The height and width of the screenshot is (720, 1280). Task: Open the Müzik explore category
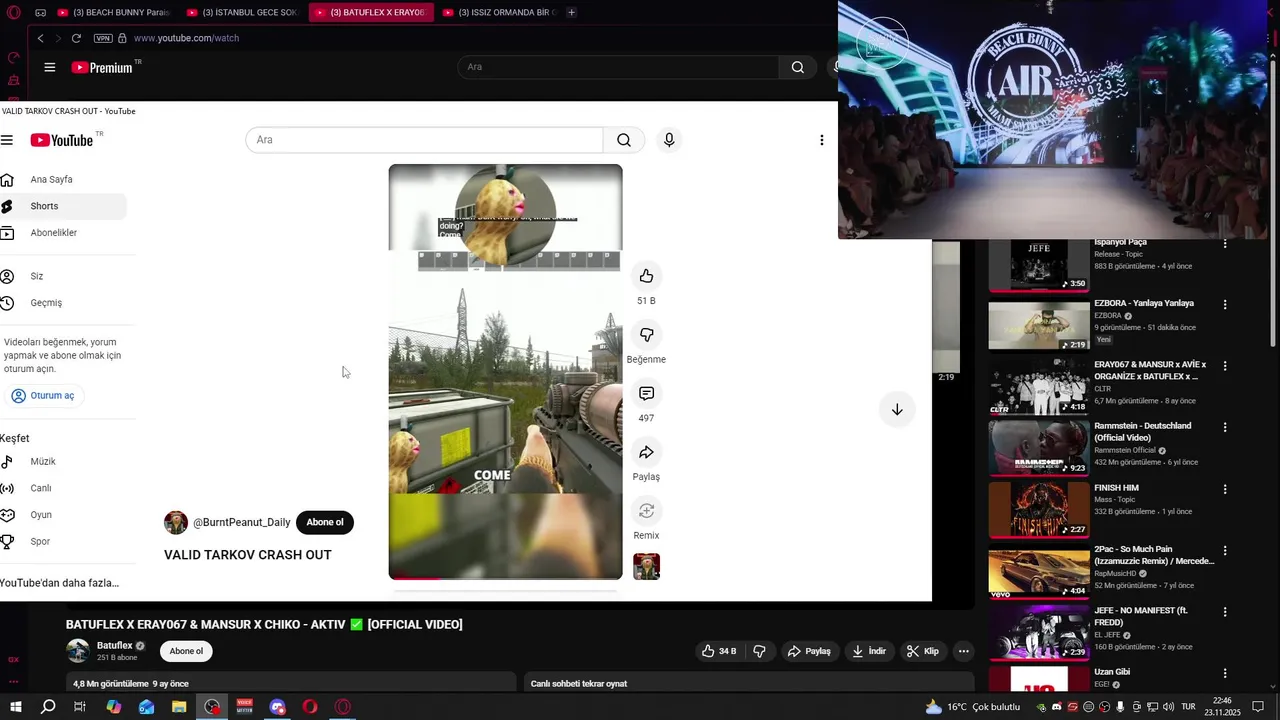[x=62, y=462]
